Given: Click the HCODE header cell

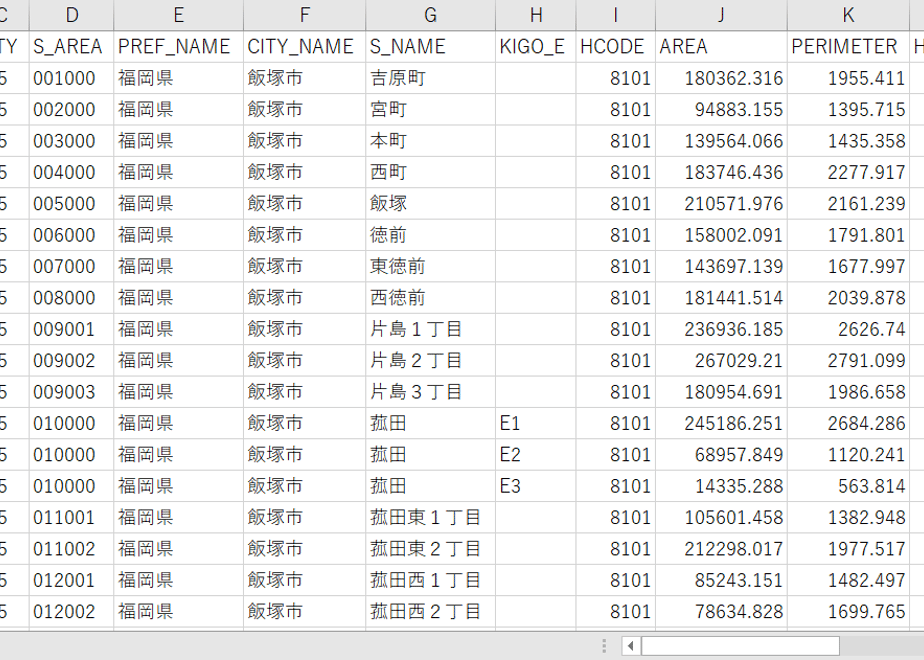Looking at the screenshot, I should pyautogui.click(x=616, y=47).
